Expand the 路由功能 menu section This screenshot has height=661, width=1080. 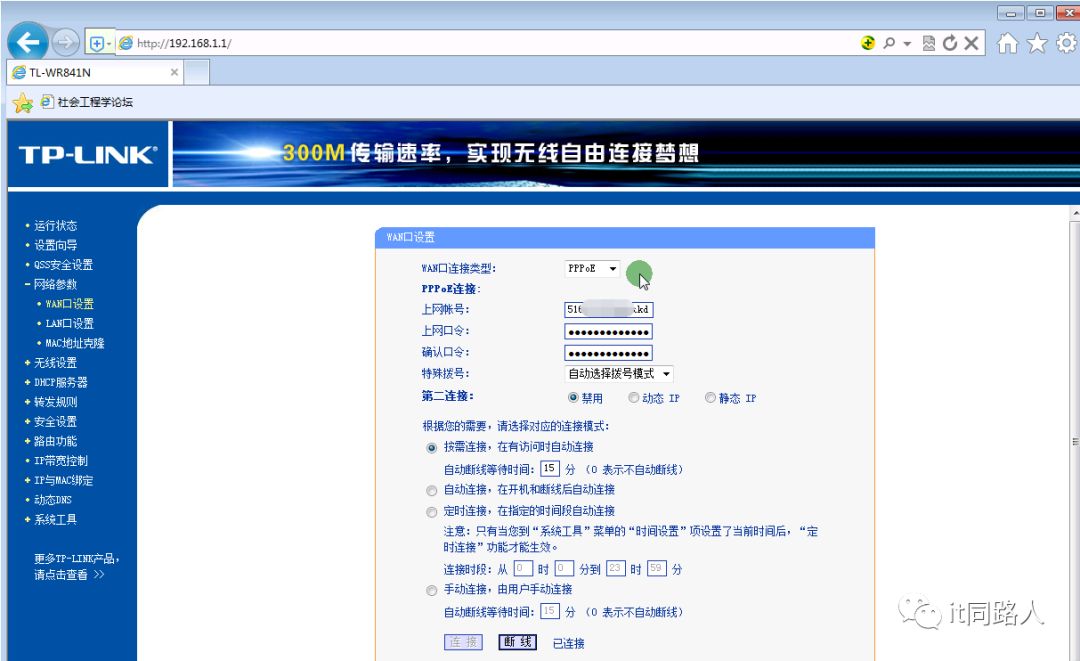(x=55, y=441)
